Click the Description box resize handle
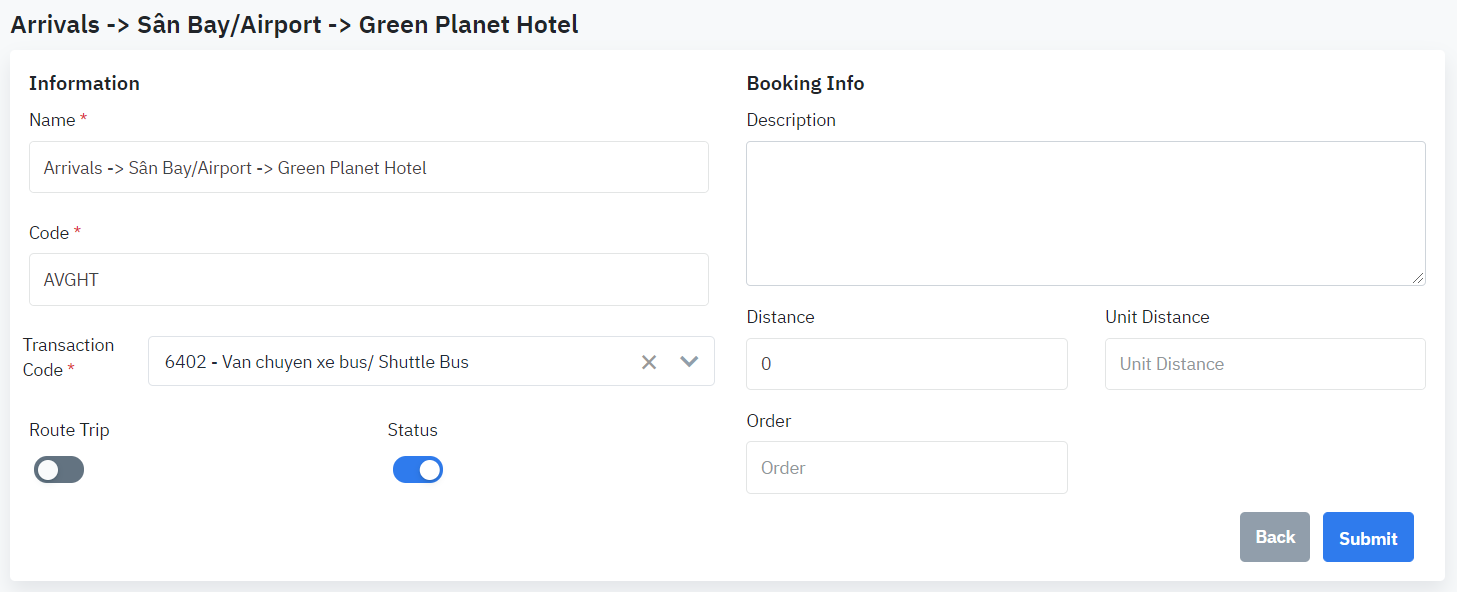This screenshot has height=592, width=1457. click(1419, 279)
